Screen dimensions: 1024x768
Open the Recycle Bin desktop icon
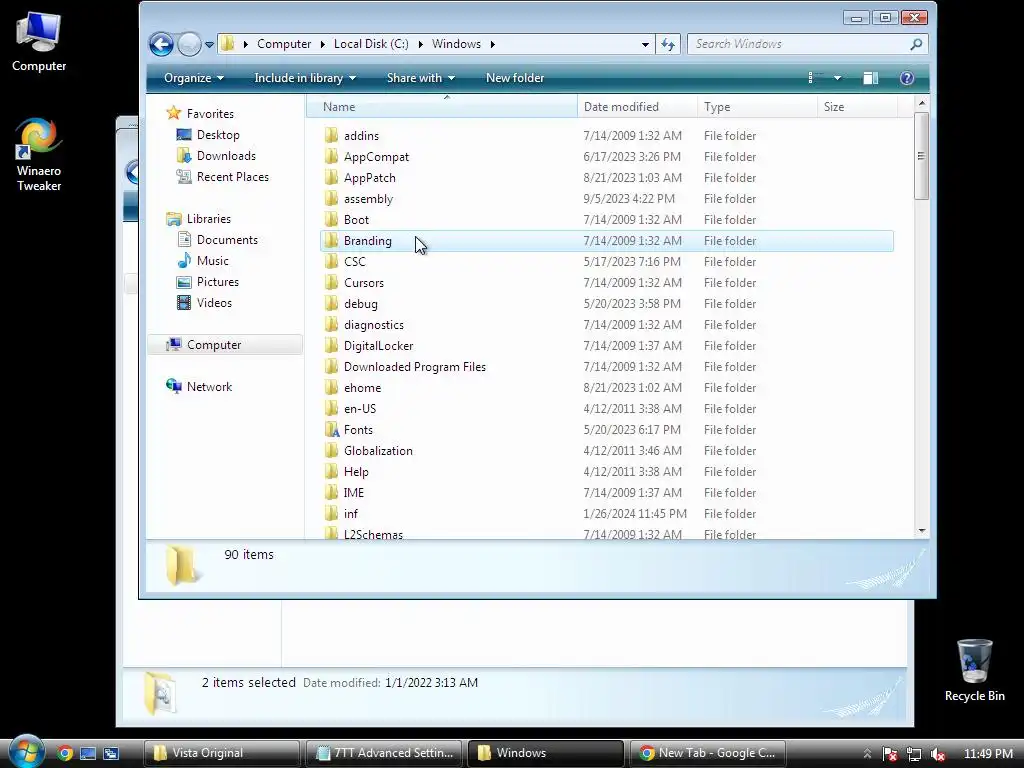pos(974,671)
